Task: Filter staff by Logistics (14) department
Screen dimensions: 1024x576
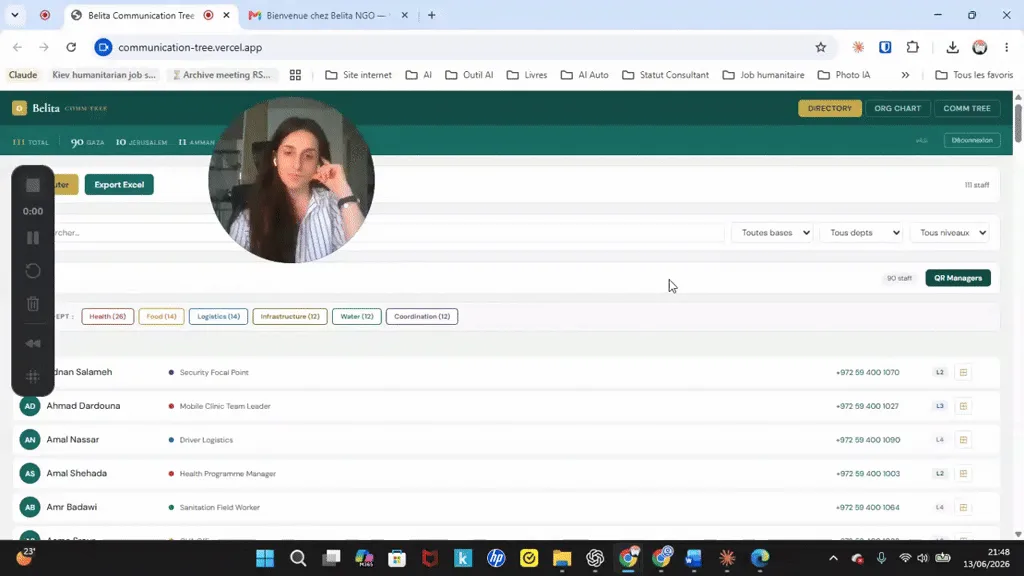Action: pyautogui.click(x=218, y=317)
